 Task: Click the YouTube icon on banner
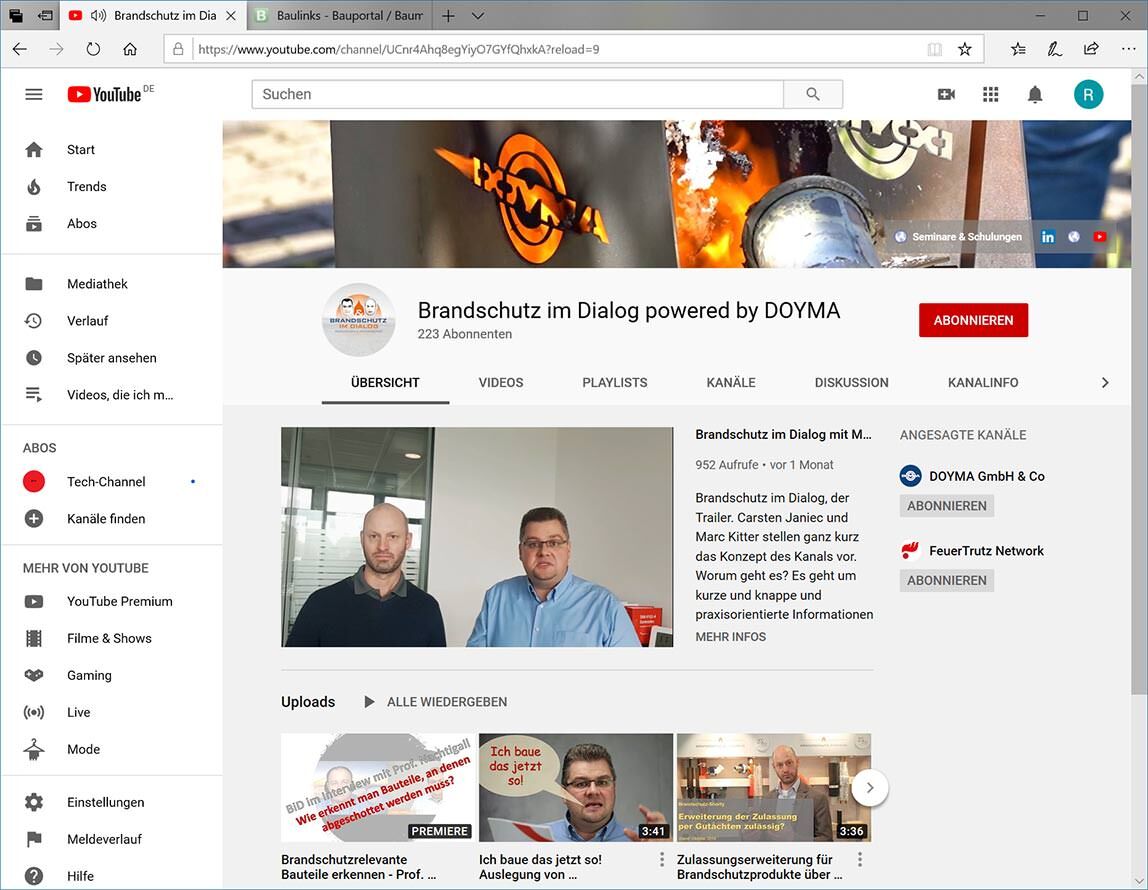coord(1099,237)
